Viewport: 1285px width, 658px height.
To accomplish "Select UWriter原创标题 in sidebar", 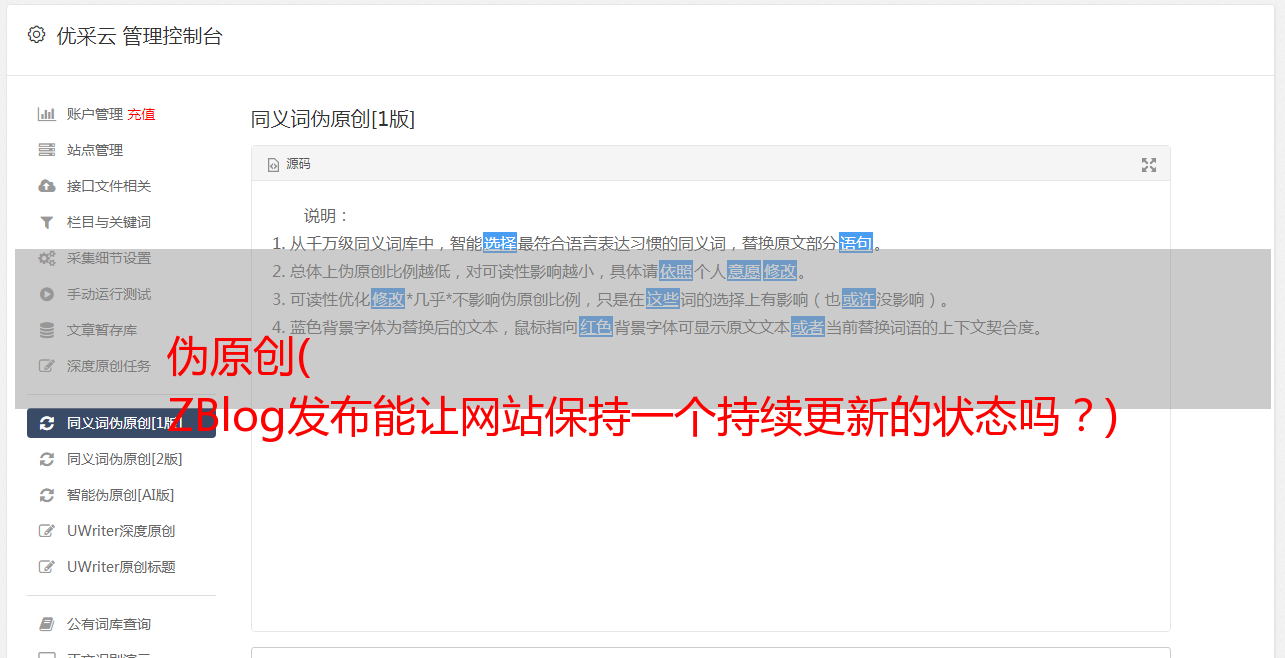I will click(x=121, y=567).
